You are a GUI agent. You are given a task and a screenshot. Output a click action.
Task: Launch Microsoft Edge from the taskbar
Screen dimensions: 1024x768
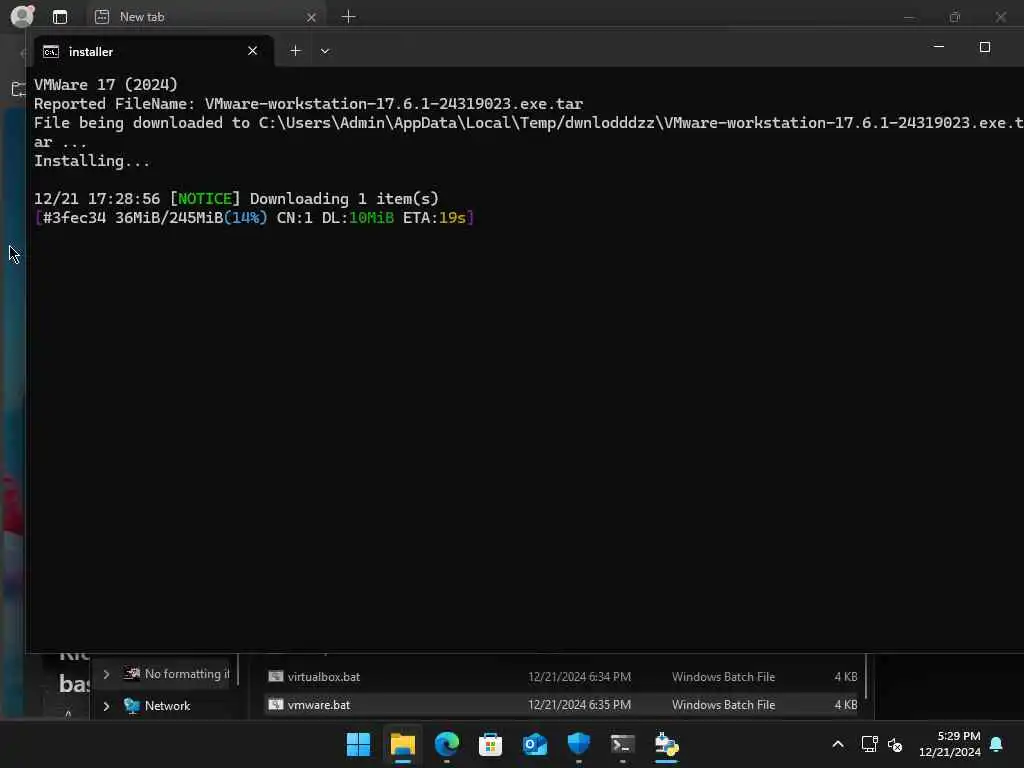point(447,744)
